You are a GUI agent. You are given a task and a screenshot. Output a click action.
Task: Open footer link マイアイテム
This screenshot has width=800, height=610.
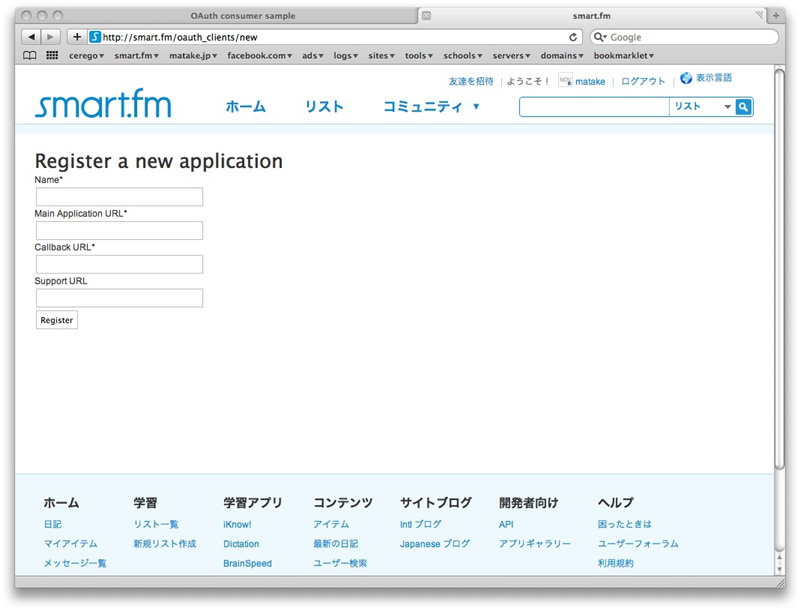point(70,544)
